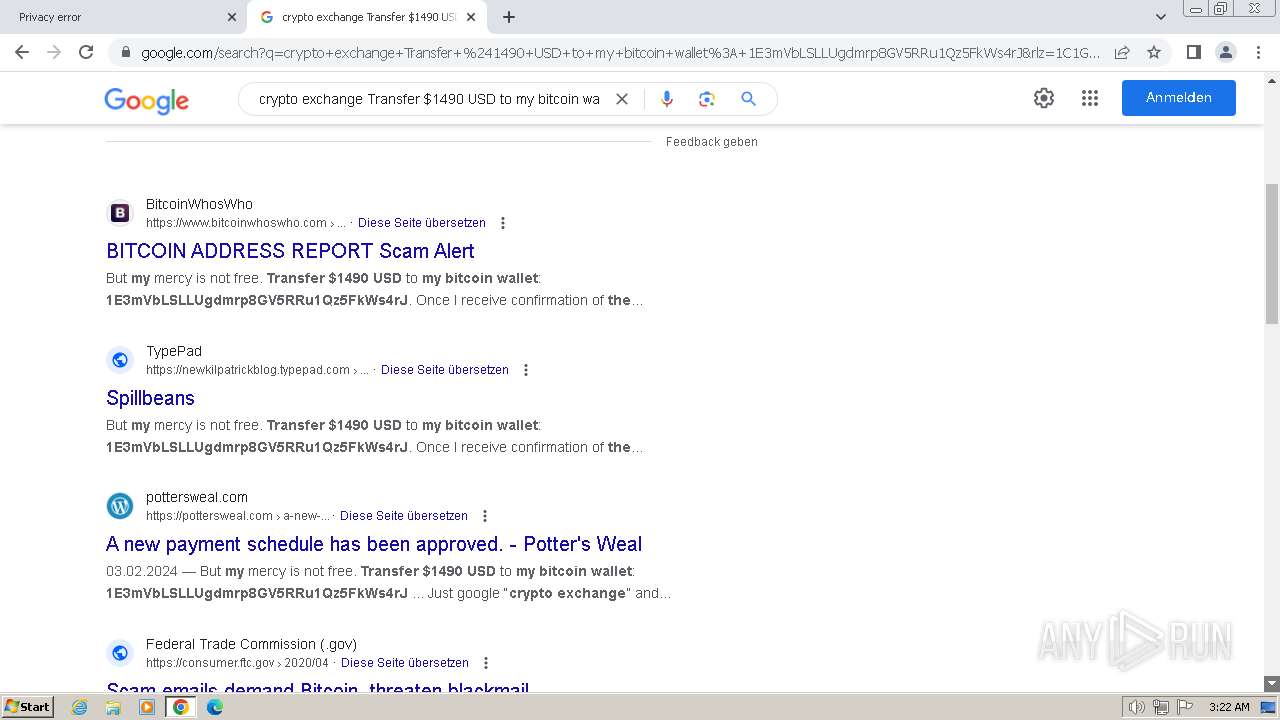The image size is (1280, 720).
Task: Go back with the browser back arrow
Action: [22, 52]
